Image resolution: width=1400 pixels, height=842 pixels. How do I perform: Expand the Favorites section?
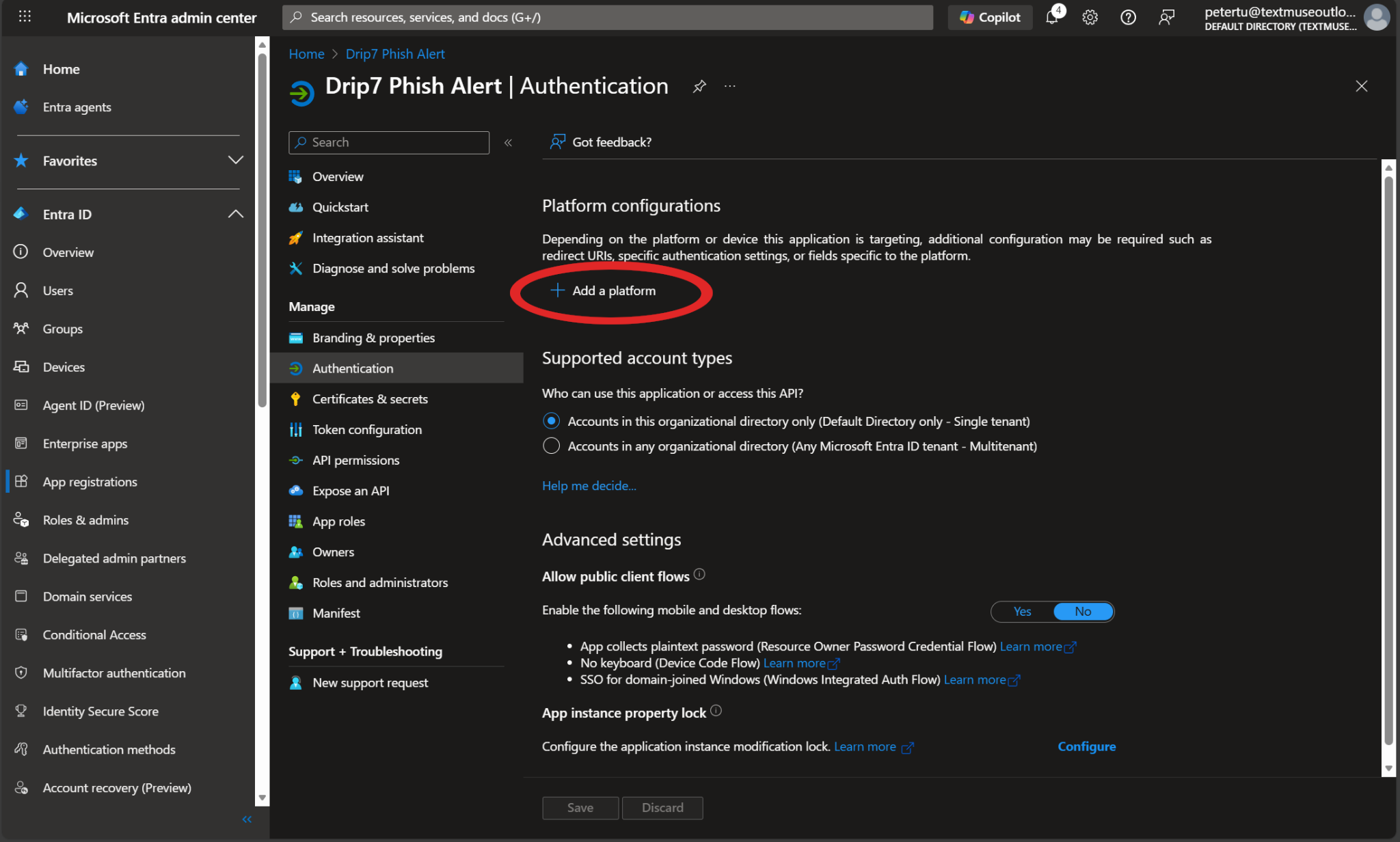tap(235, 160)
